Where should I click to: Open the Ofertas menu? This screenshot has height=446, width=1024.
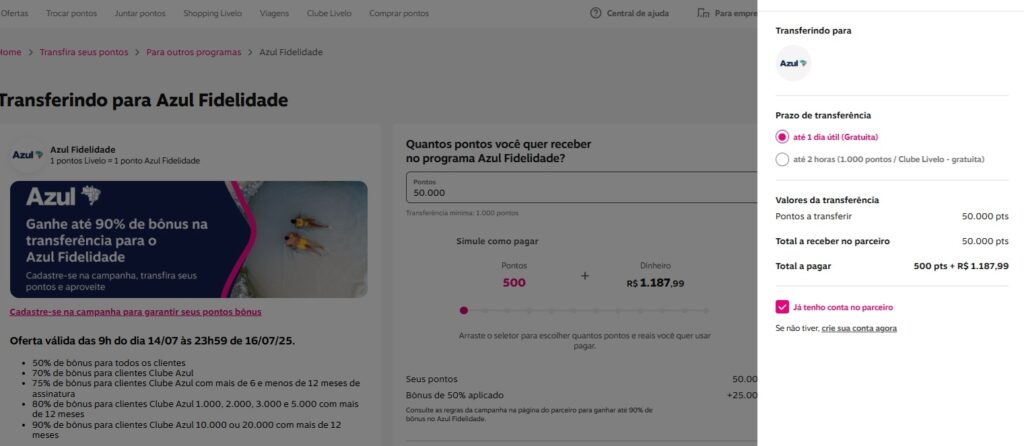coord(15,13)
